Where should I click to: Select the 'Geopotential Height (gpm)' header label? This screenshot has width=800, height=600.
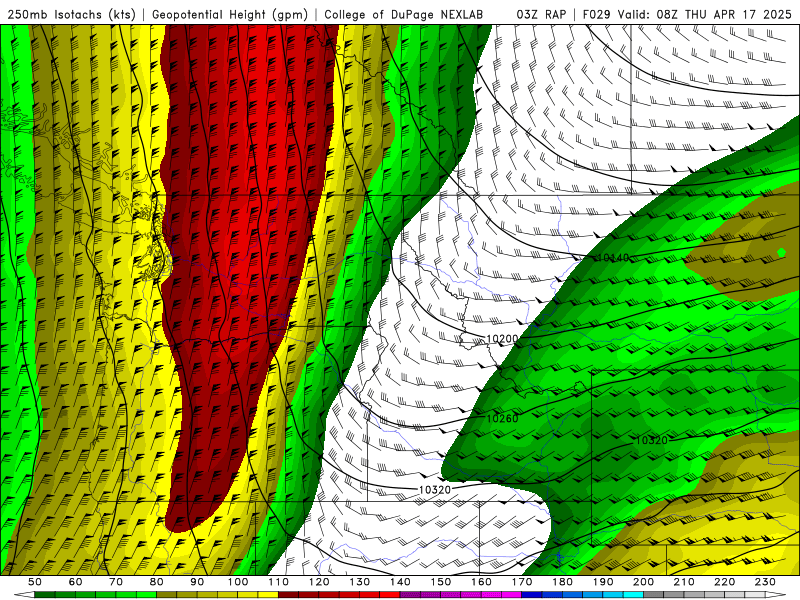pyautogui.click(x=230, y=14)
